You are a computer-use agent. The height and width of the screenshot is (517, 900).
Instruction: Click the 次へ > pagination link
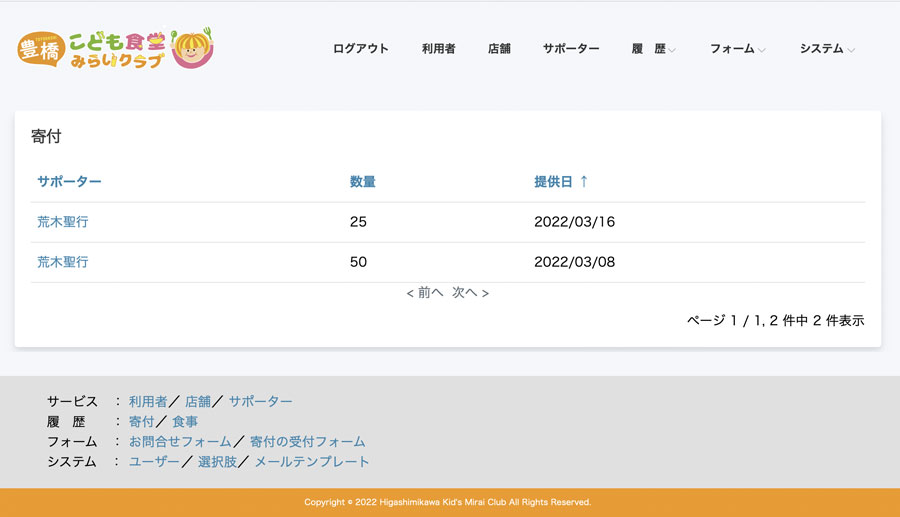click(470, 293)
